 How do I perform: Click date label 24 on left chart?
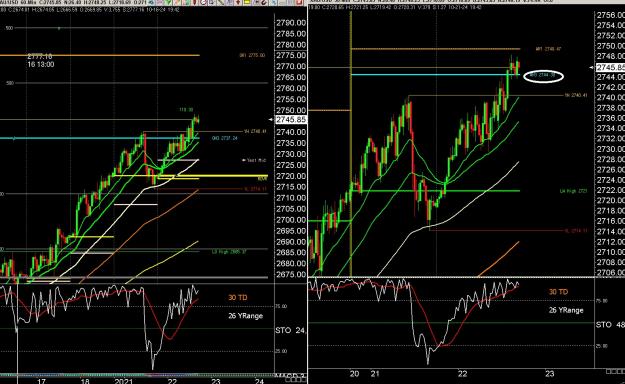259,381
